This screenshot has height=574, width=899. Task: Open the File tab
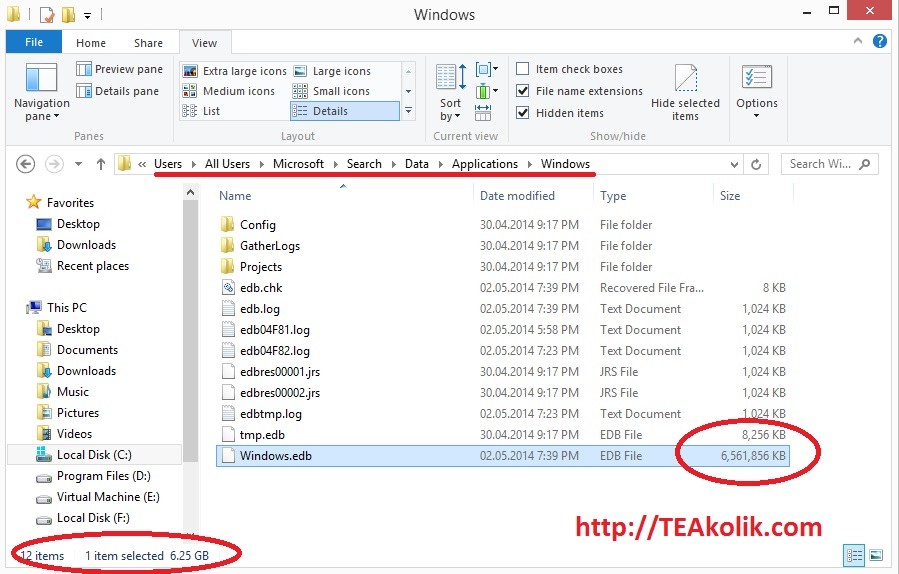34,42
